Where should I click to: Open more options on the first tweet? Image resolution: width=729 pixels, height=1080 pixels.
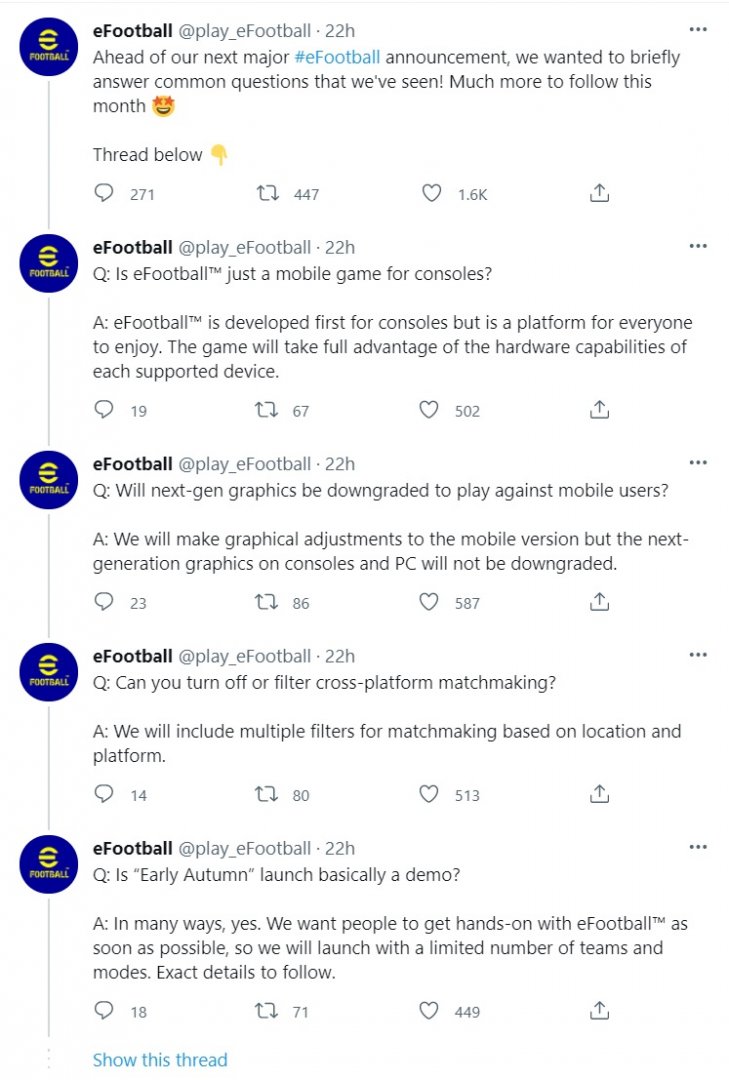click(x=698, y=30)
